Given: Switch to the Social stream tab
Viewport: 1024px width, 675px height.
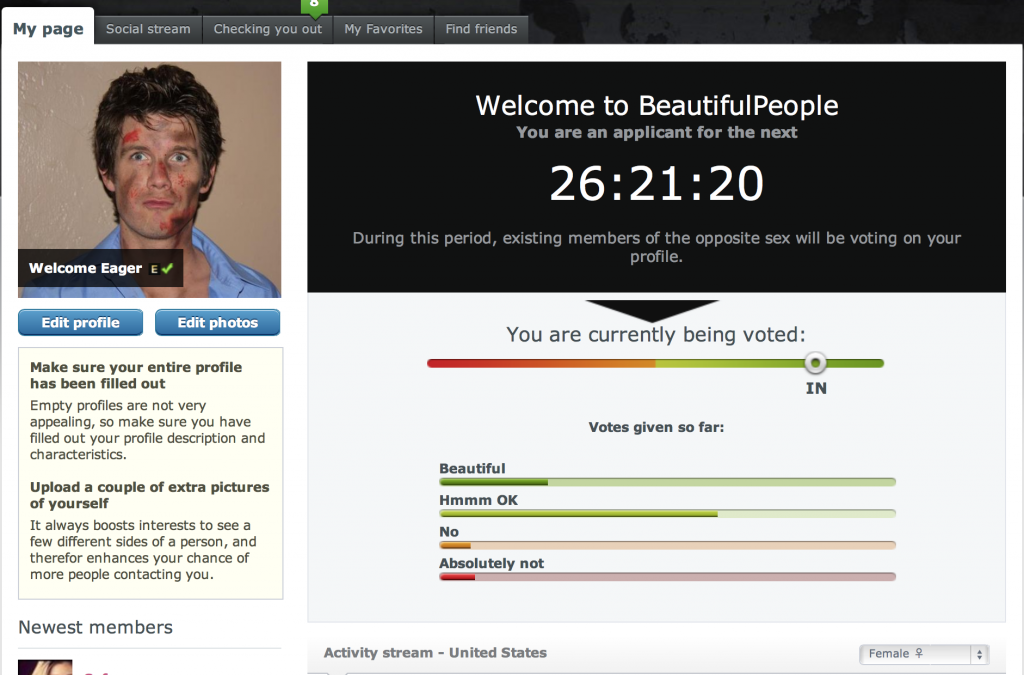Looking at the screenshot, I should point(148,29).
